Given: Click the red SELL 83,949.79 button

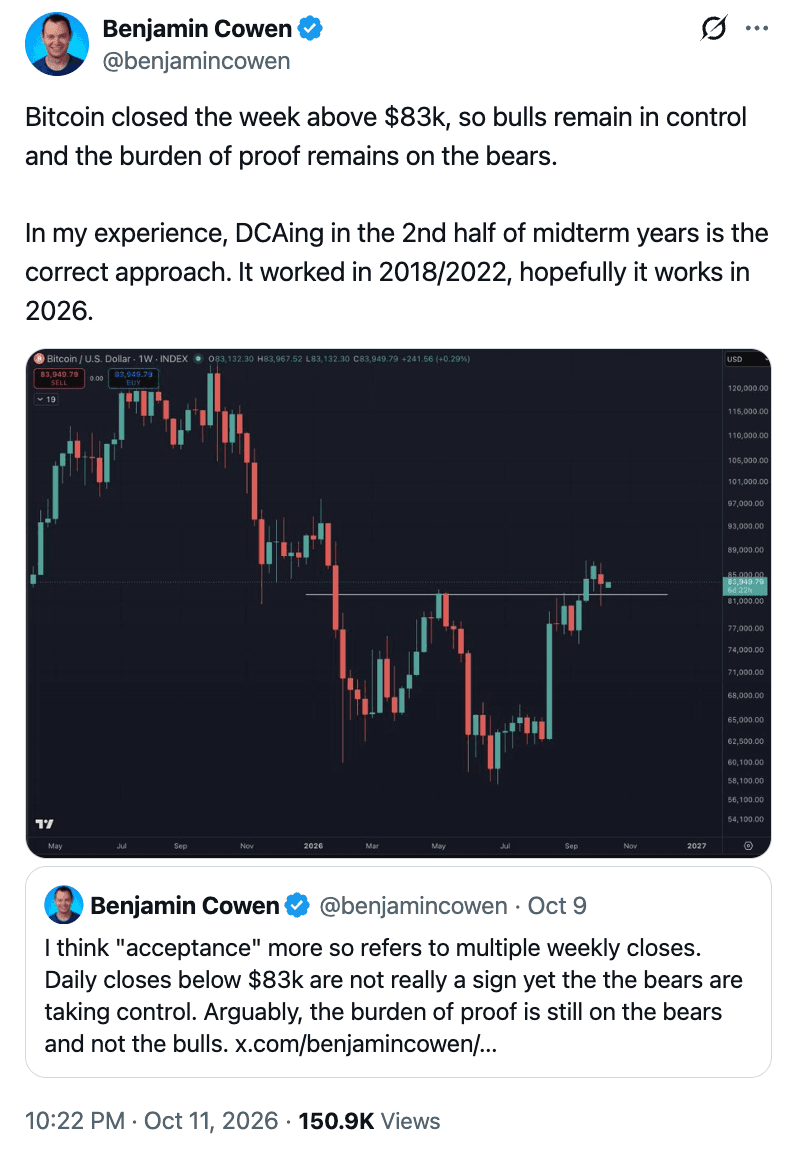Looking at the screenshot, I should point(59,378).
